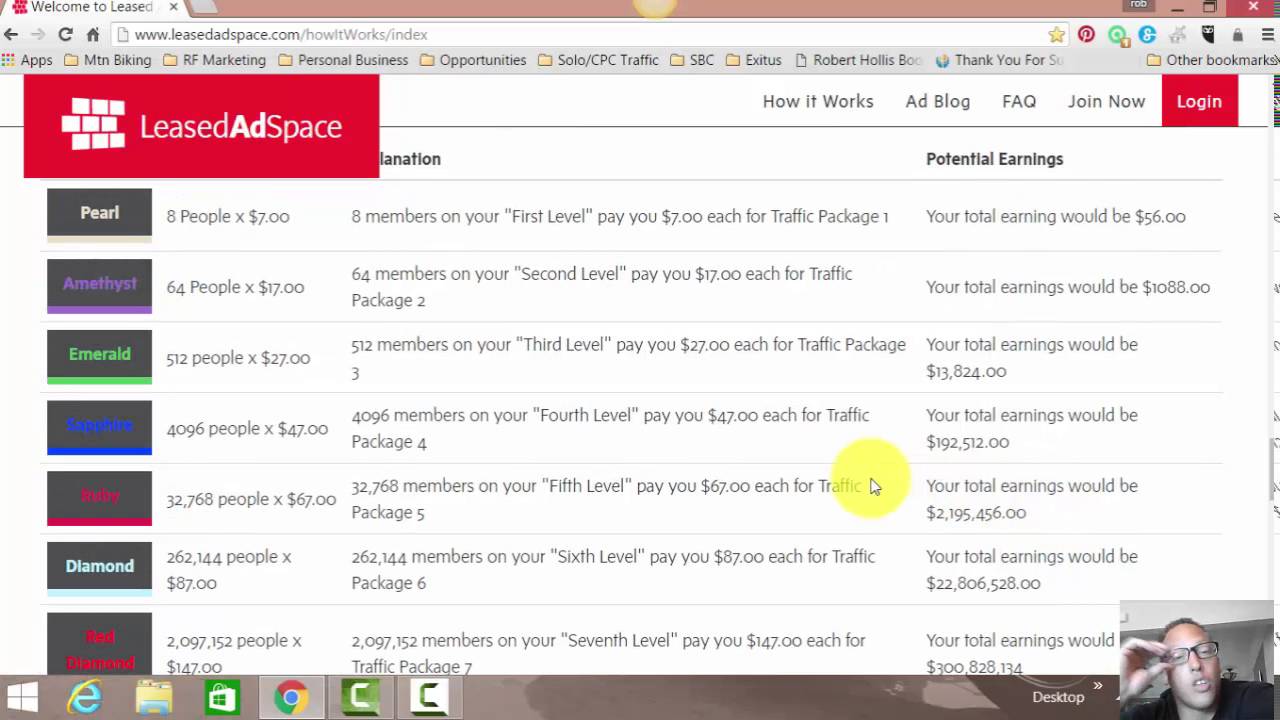Open the RF Marketing bookmark folder
This screenshot has height=720, width=1280.
214,60
